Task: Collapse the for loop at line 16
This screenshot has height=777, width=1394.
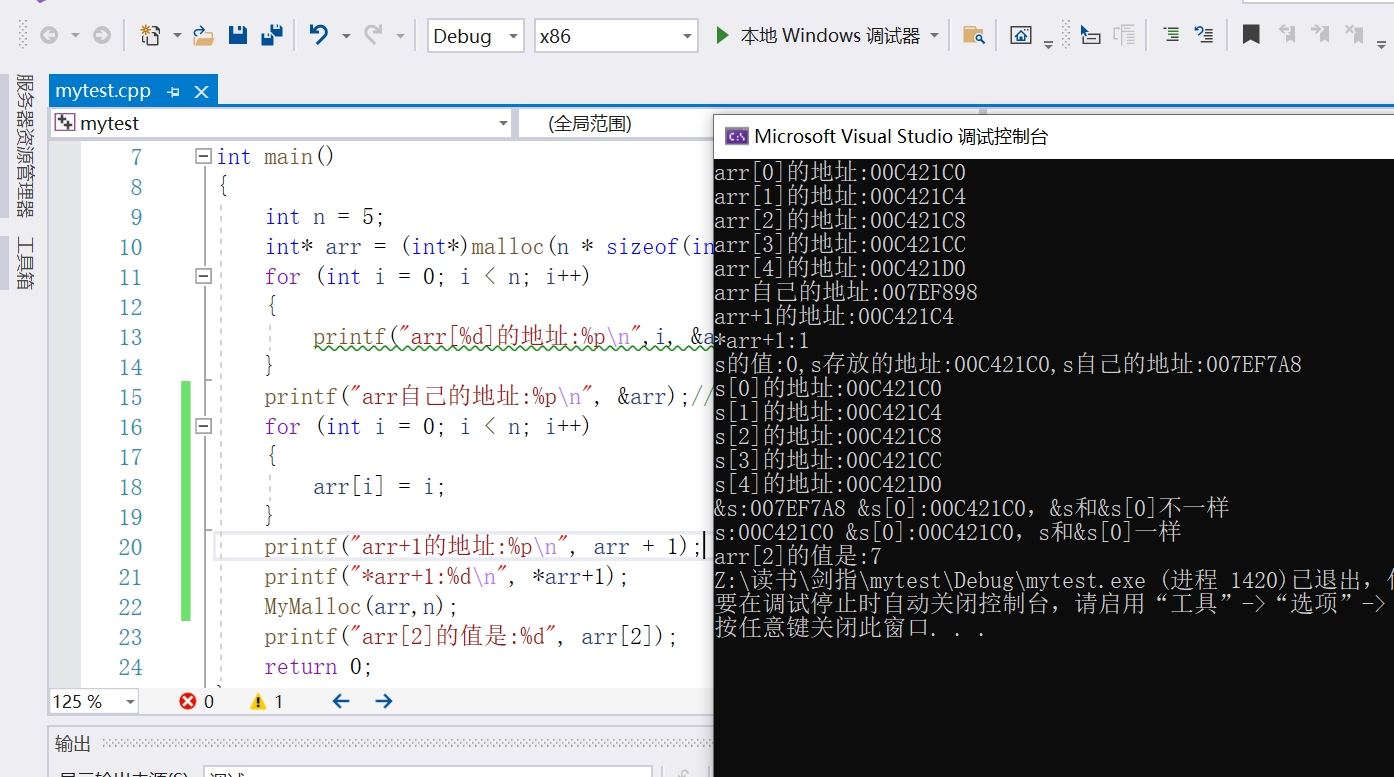Action: point(203,426)
